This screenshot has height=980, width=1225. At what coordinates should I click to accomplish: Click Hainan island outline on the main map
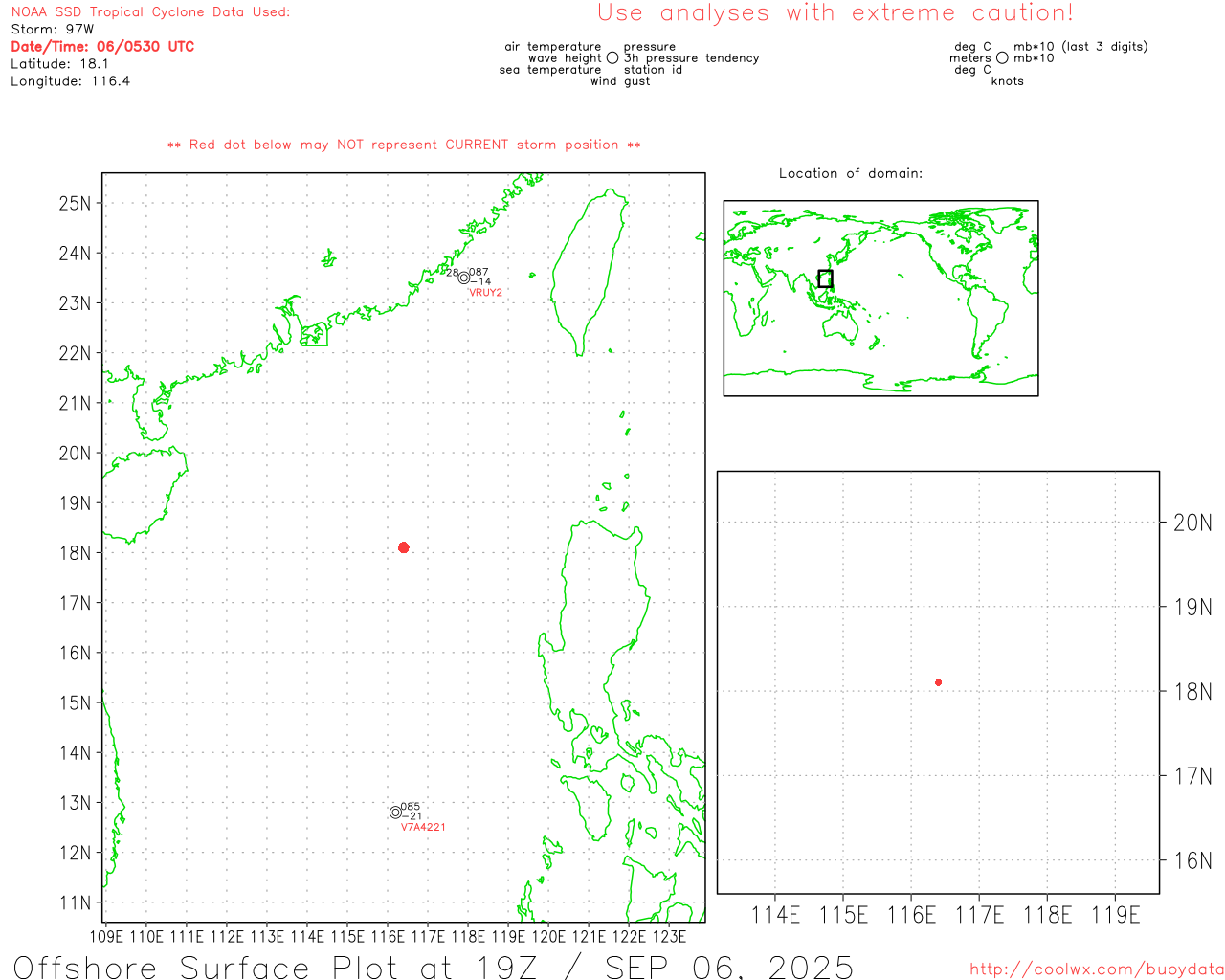coord(144,495)
